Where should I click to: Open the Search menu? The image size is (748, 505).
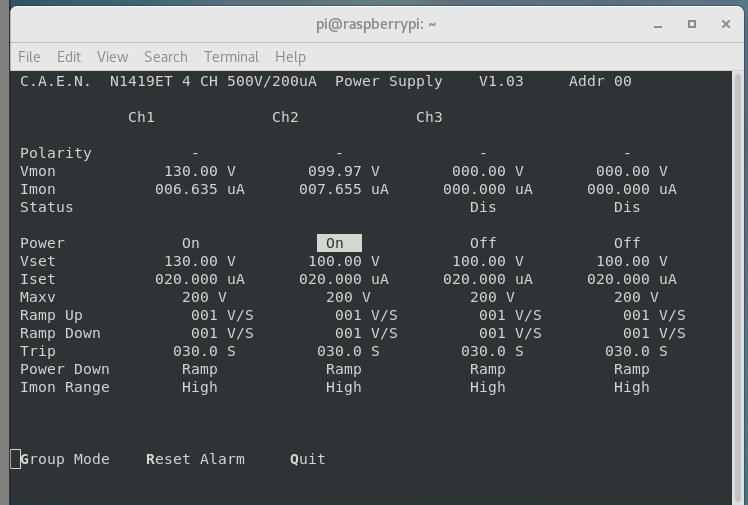pyautogui.click(x=165, y=57)
